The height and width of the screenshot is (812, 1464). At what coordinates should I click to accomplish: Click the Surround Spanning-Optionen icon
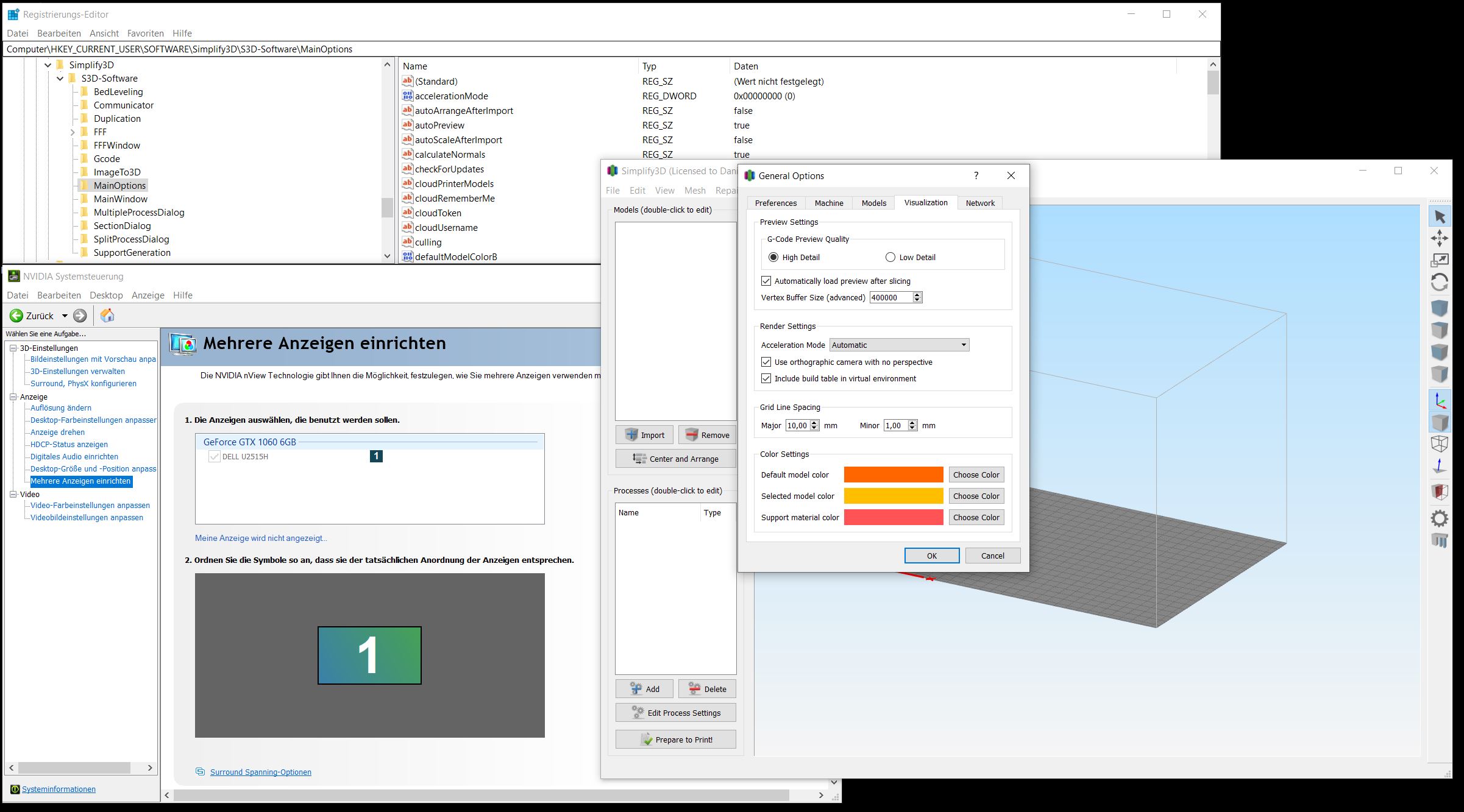pos(200,772)
